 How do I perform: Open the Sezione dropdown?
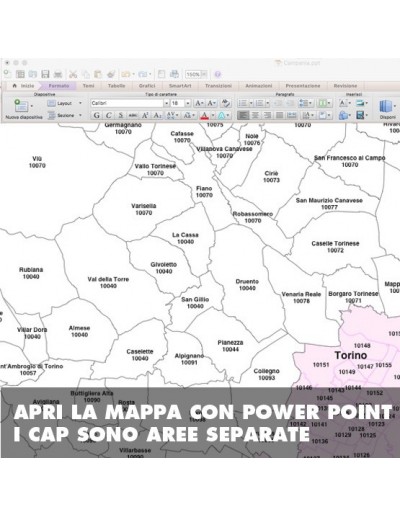click(64, 115)
